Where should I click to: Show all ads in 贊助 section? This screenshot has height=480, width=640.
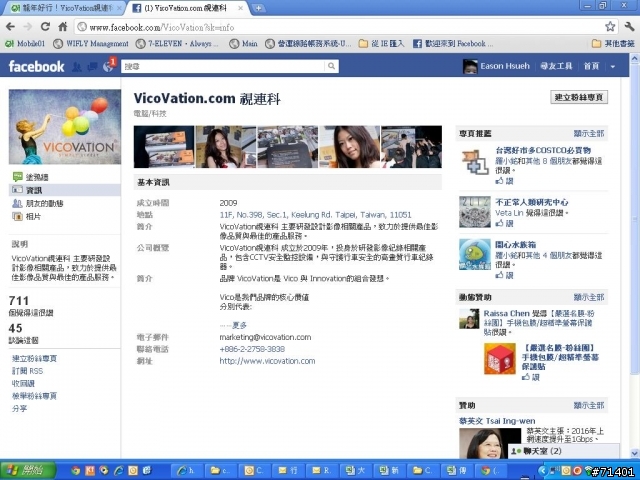click(588, 405)
